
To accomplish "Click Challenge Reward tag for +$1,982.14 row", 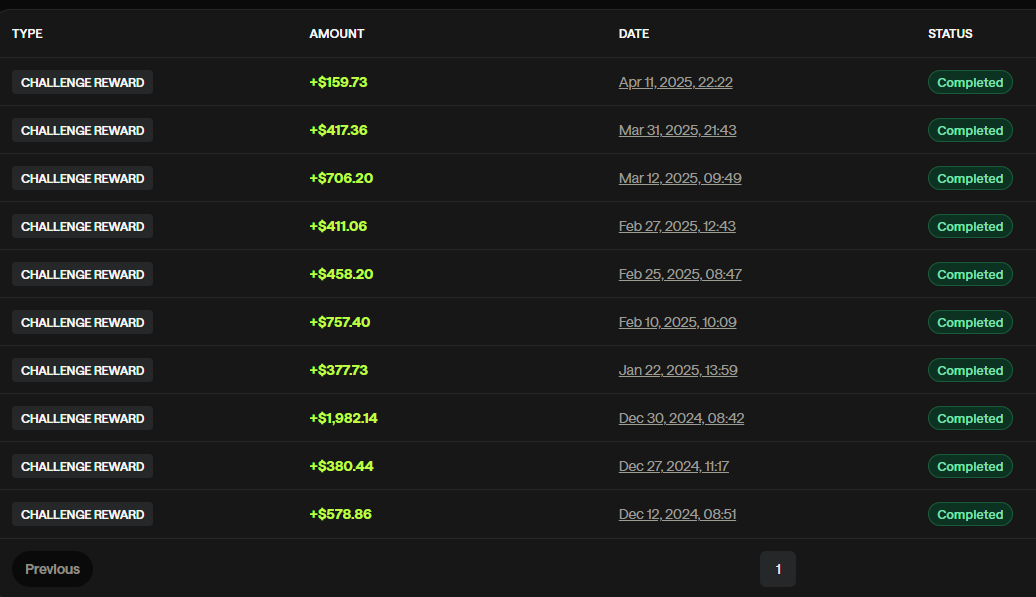I will (x=82, y=418).
